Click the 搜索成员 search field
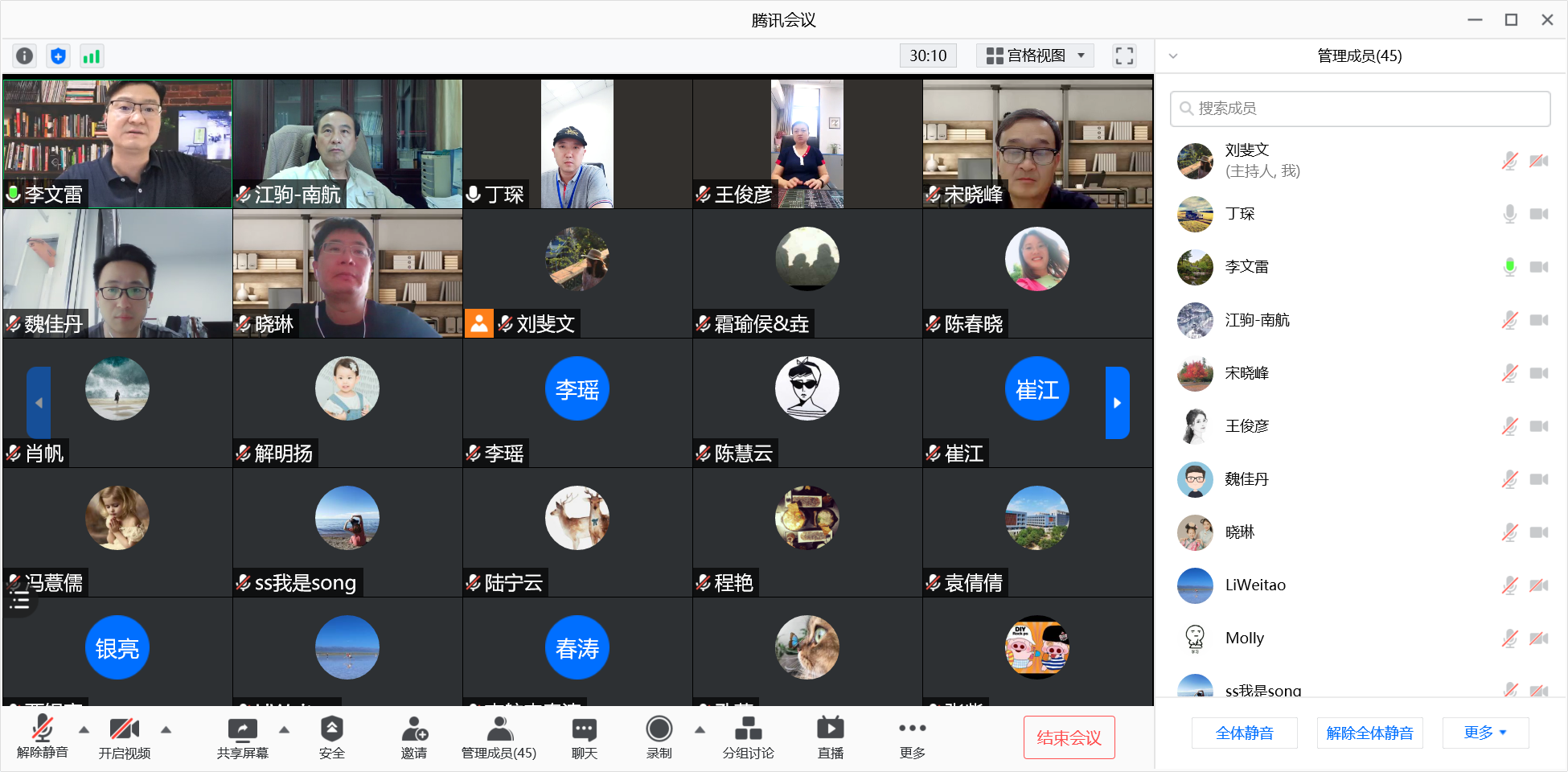 coord(1360,109)
